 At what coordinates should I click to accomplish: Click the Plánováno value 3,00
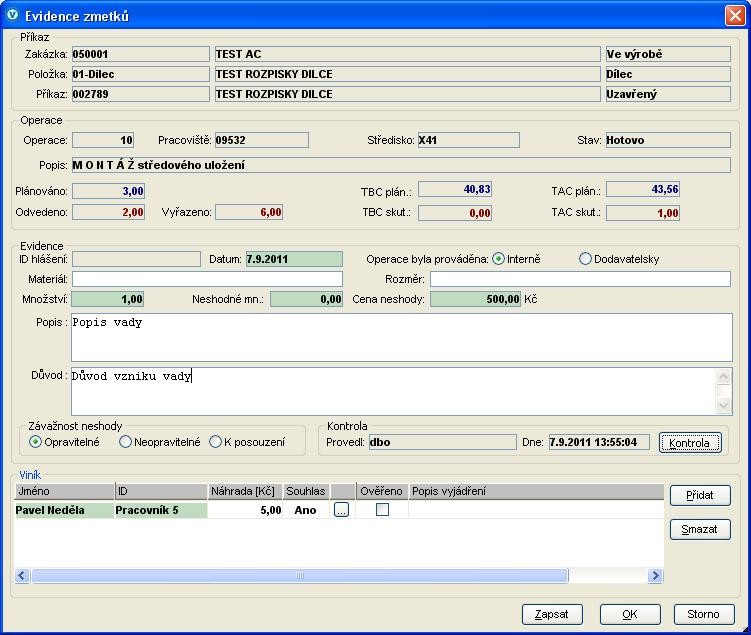tap(108, 191)
